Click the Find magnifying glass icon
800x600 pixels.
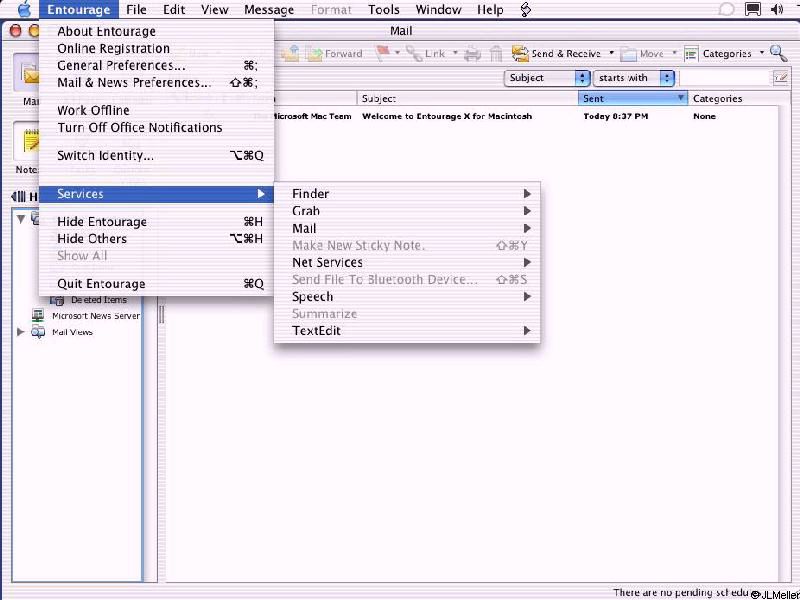pyautogui.click(x=779, y=53)
